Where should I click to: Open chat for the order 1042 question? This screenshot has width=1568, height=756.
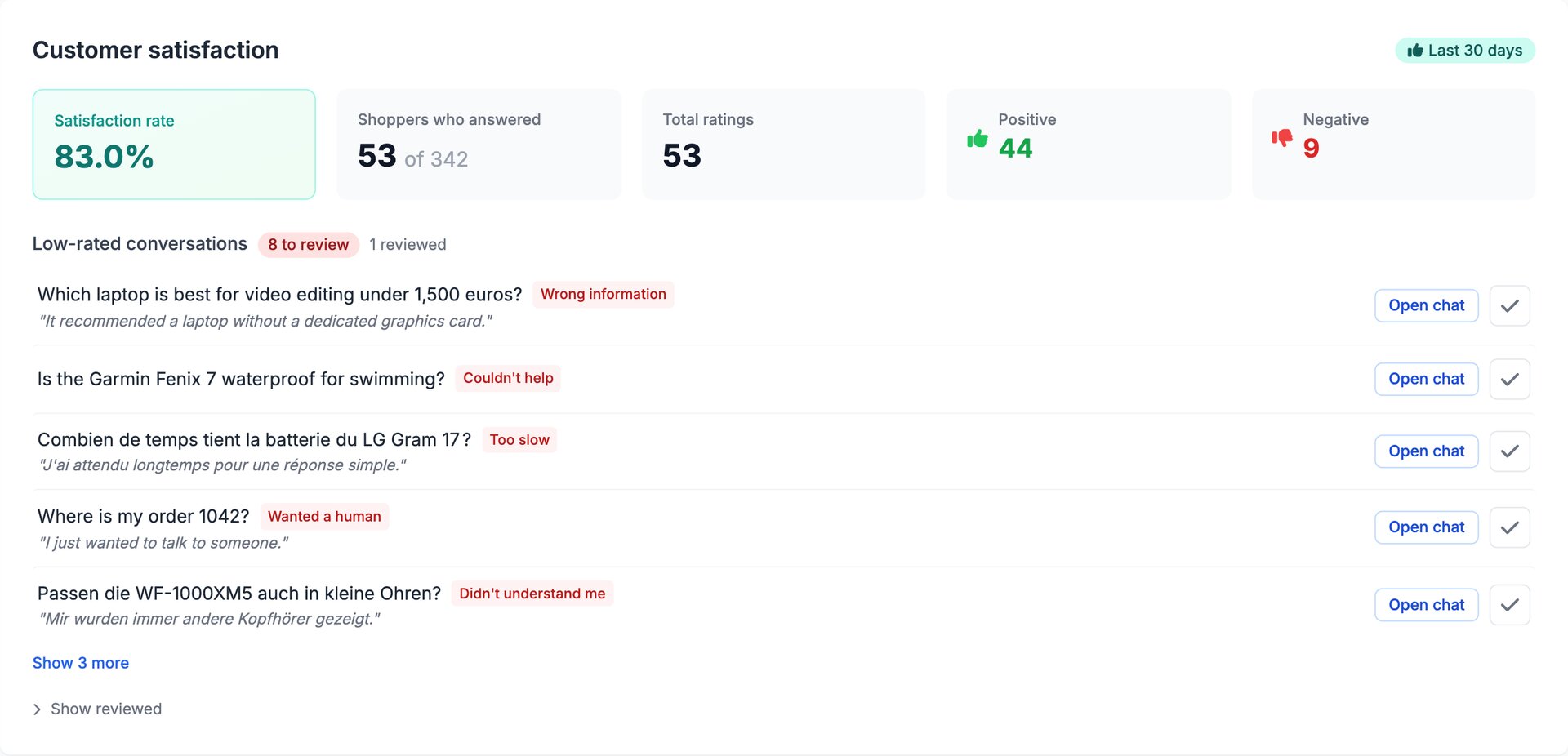[1426, 527]
